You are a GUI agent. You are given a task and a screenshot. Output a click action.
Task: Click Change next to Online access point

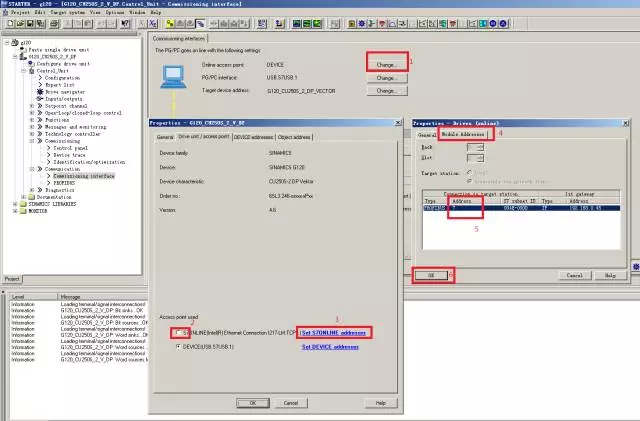[386, 64]
